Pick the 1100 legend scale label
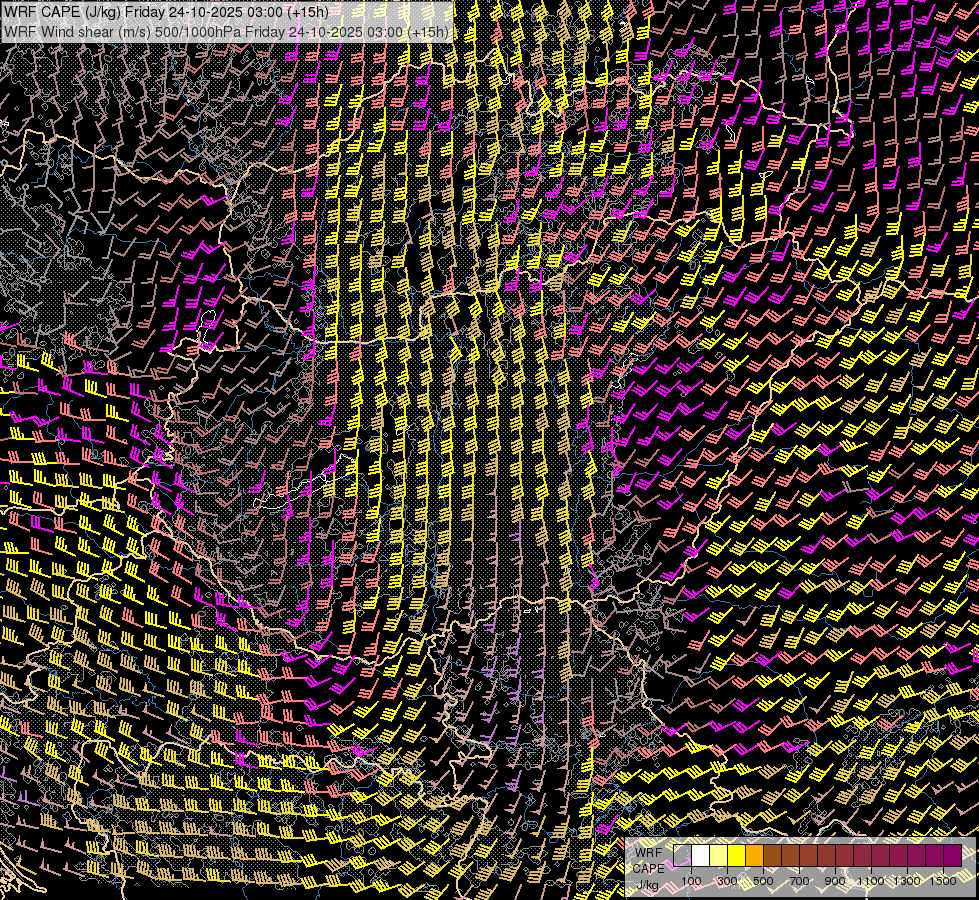 pyautogui.click(x=871, y=881)
